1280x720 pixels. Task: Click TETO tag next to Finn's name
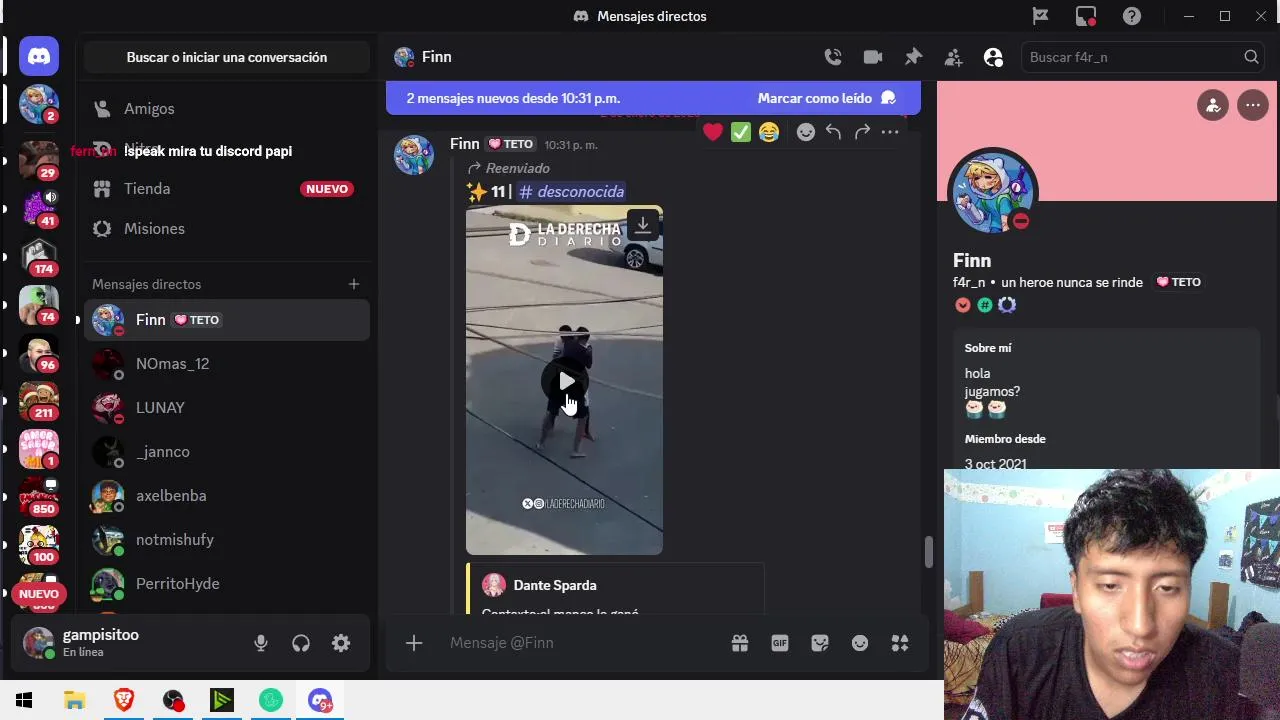coord(510,144)
